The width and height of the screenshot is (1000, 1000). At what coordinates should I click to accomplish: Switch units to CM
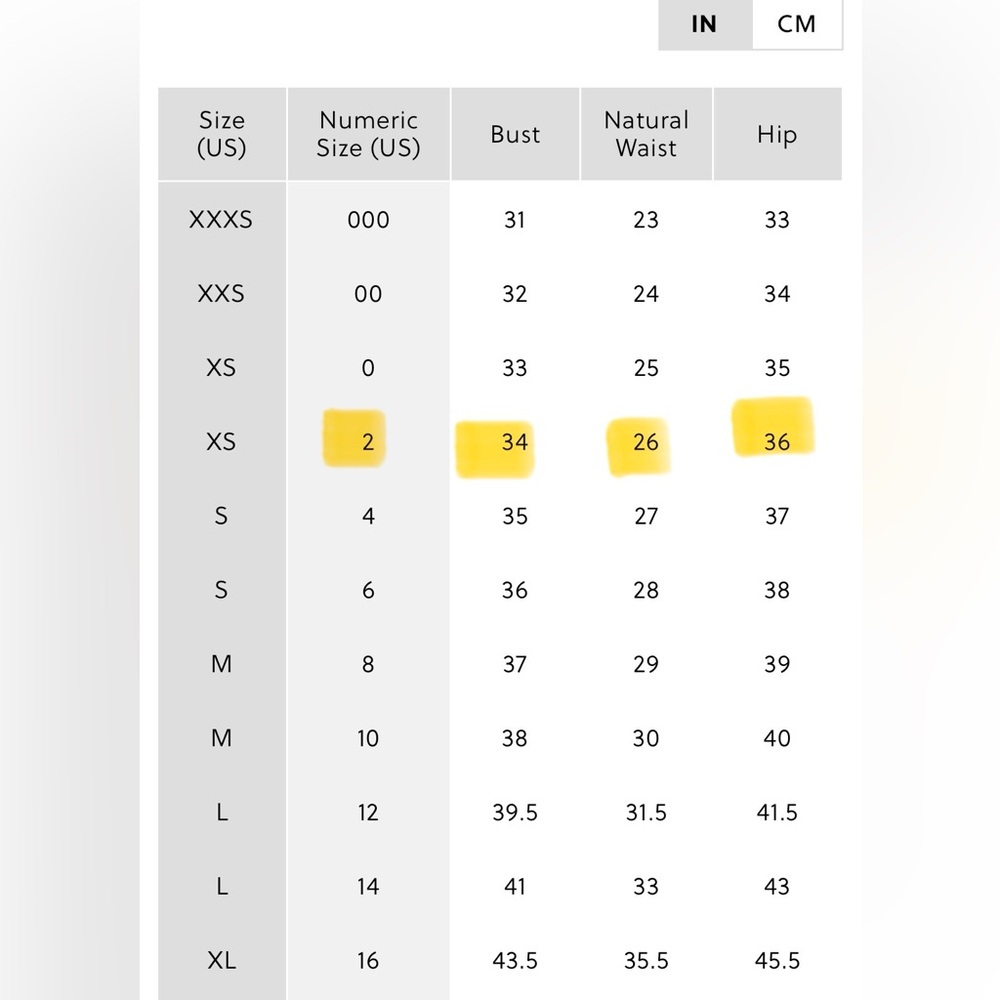(x=797, y=24)
